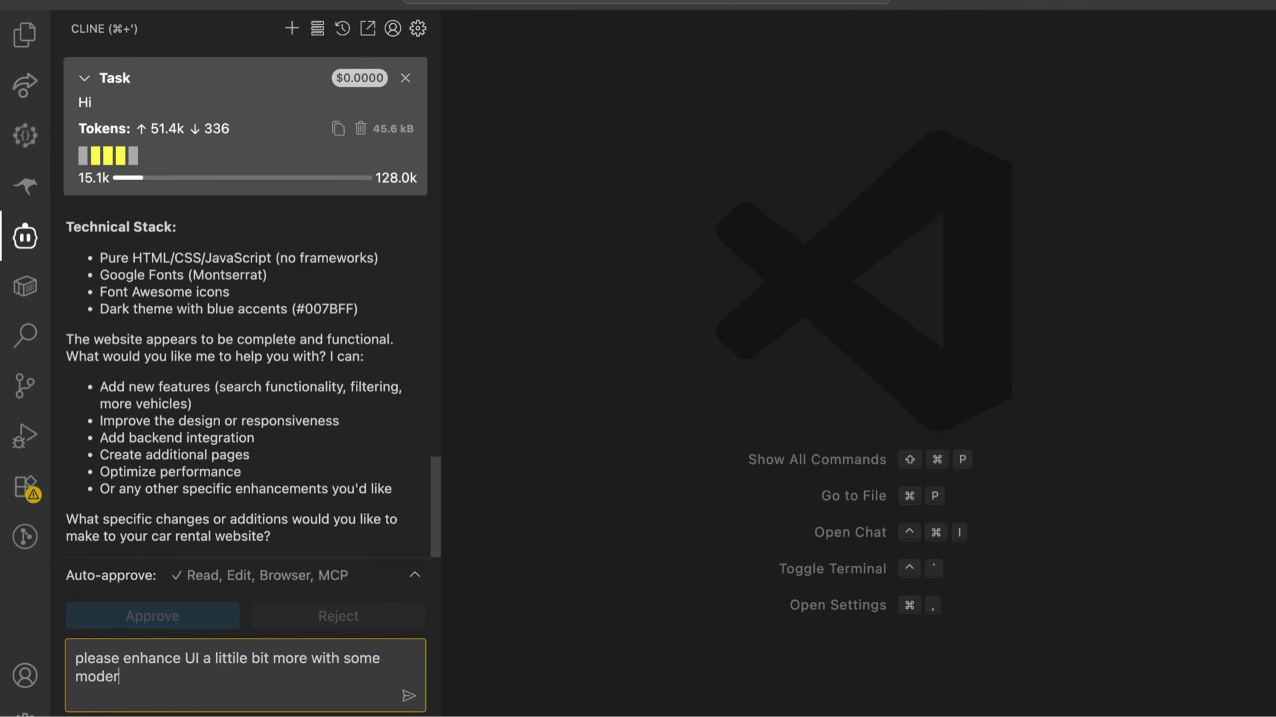Click the Approve button
1276x717 pixels.
click(x=153, y=616)
